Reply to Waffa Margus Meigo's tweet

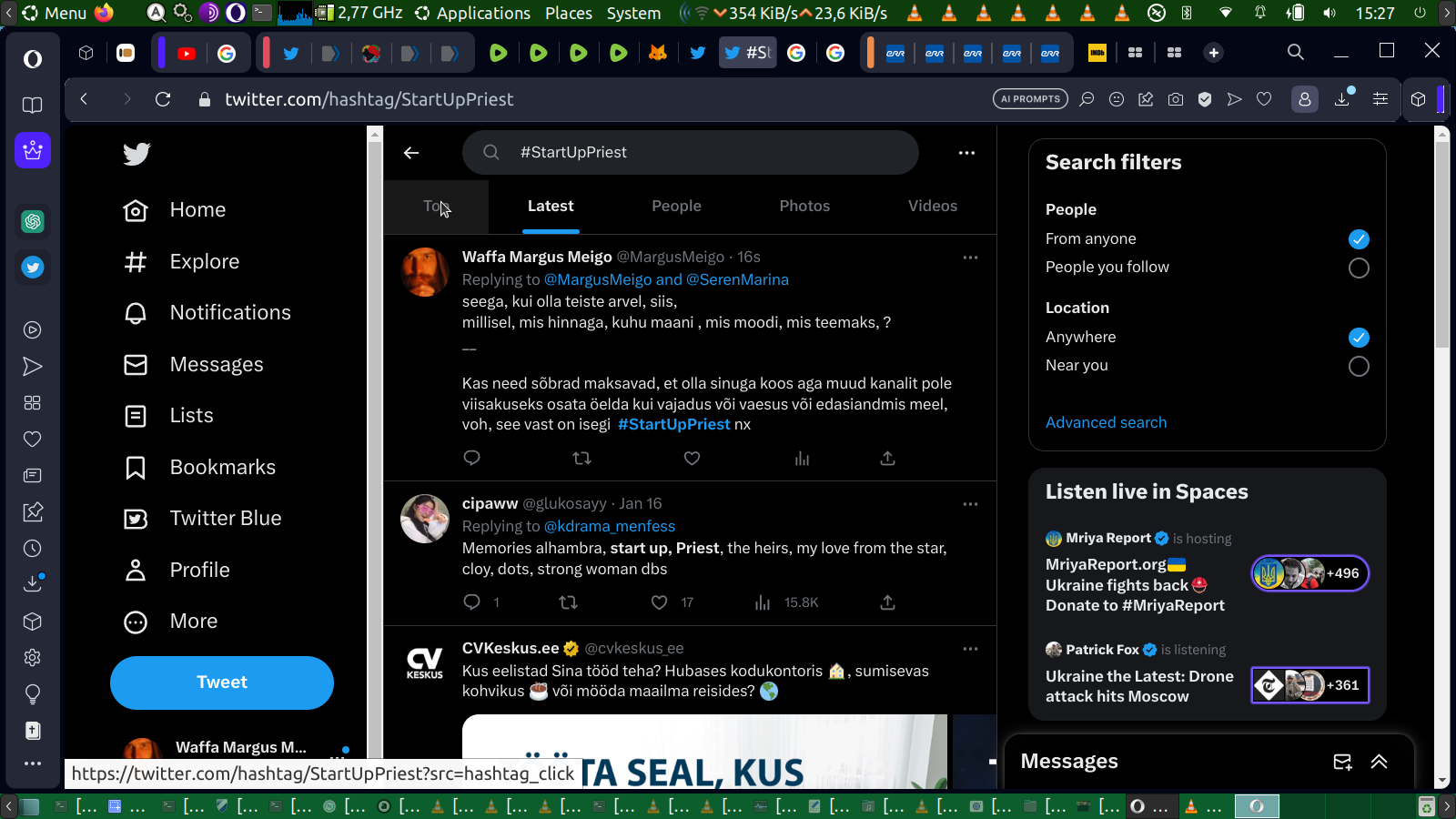471,458
